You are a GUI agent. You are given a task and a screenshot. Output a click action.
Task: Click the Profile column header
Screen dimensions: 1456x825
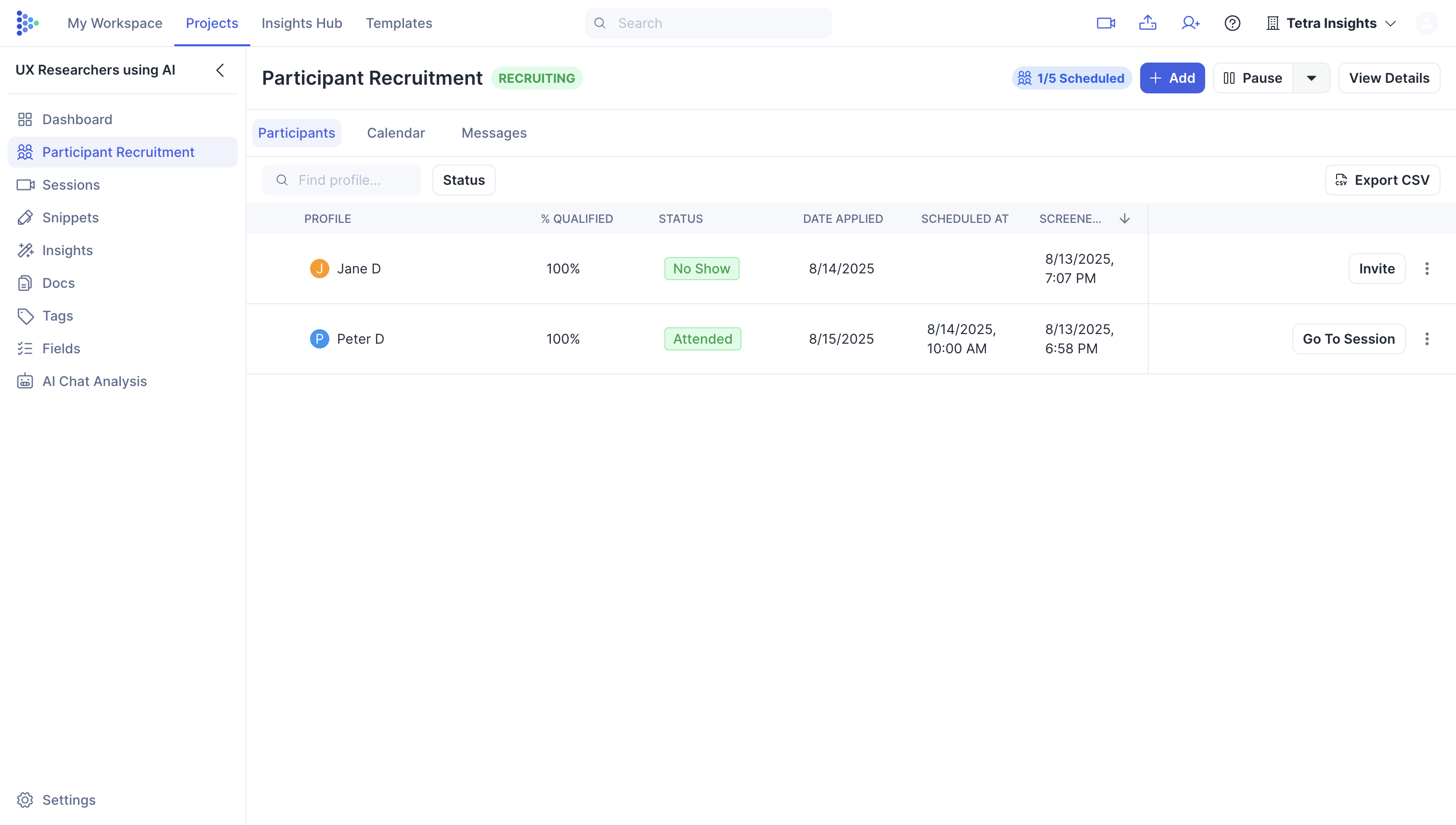point(327,219)
